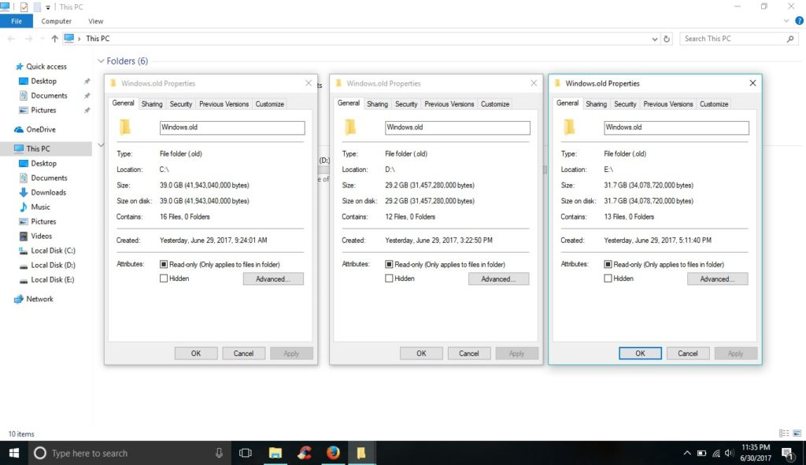Open the Action Center notification icon
Viewport: 806px width, 465px height.
(787, 453)
